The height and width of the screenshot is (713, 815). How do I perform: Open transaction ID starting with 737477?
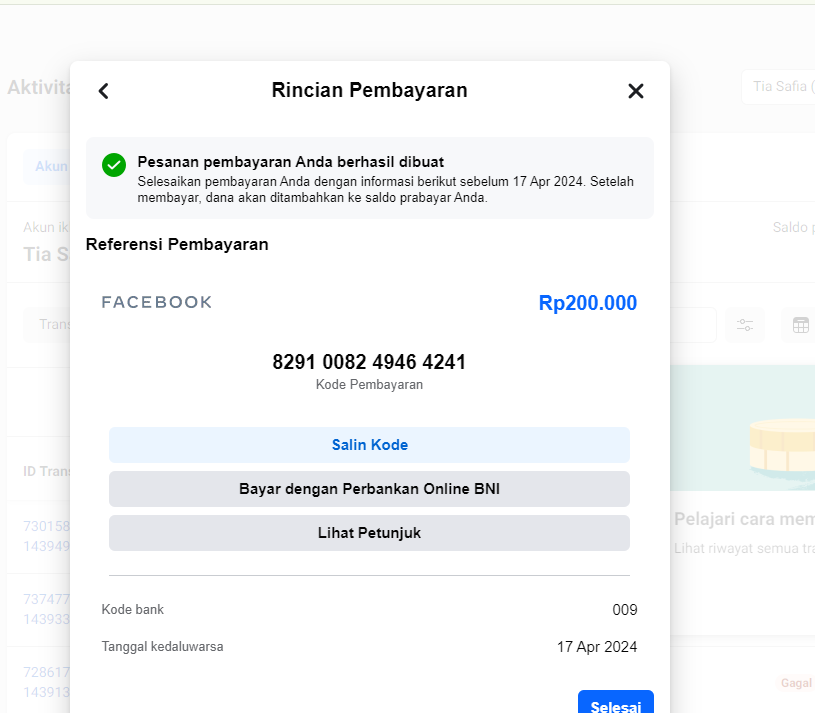click(x=46, y=609)
